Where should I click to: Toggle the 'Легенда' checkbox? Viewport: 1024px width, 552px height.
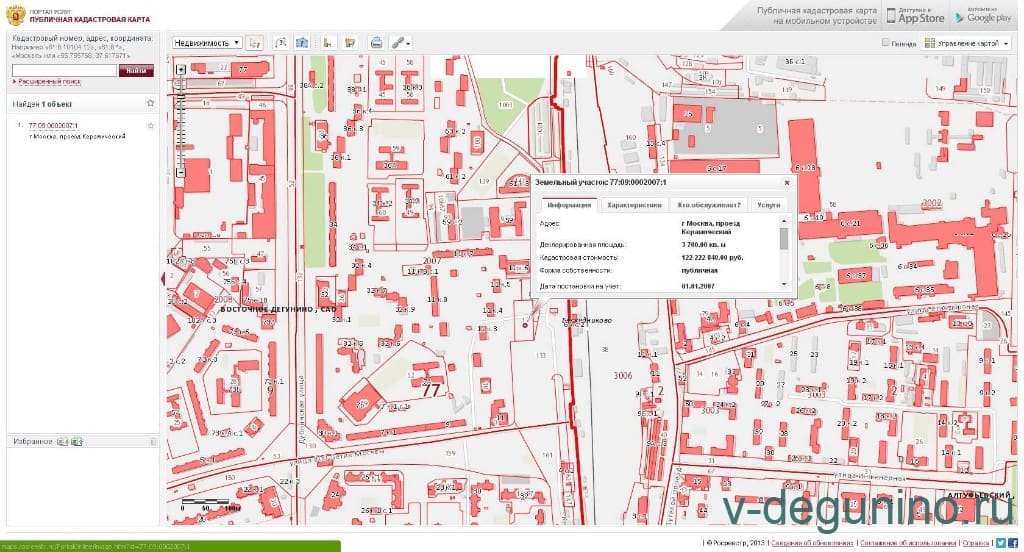tap(886, 43)
